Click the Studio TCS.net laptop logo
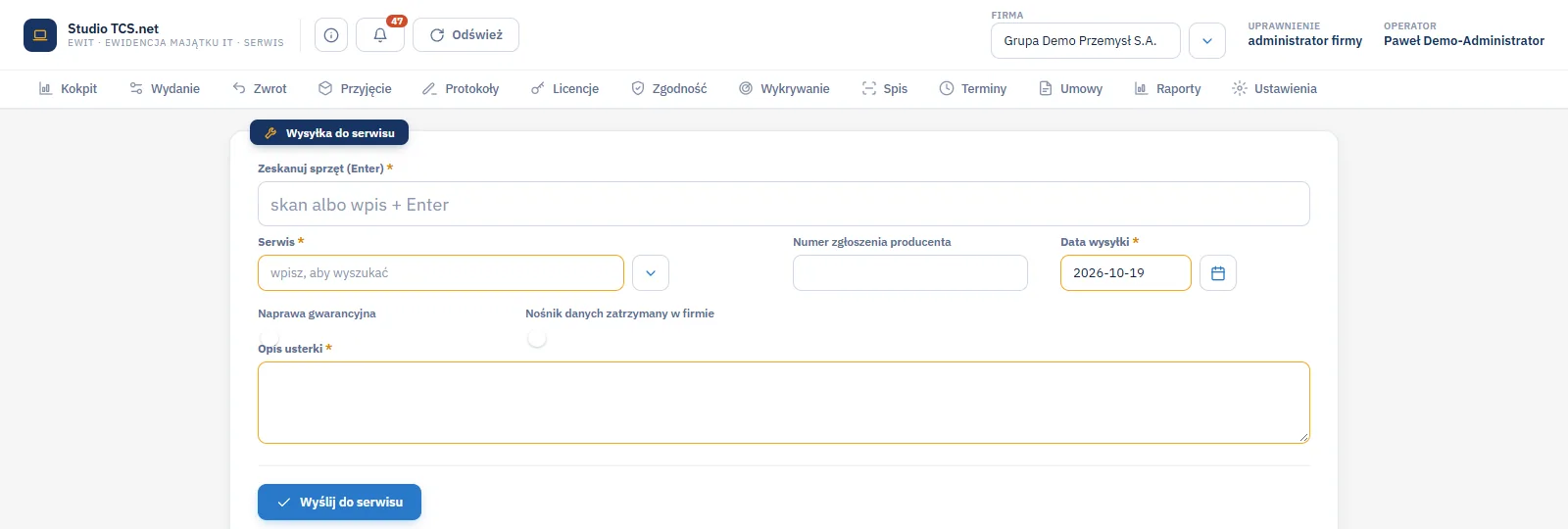 tap(40, 35)
